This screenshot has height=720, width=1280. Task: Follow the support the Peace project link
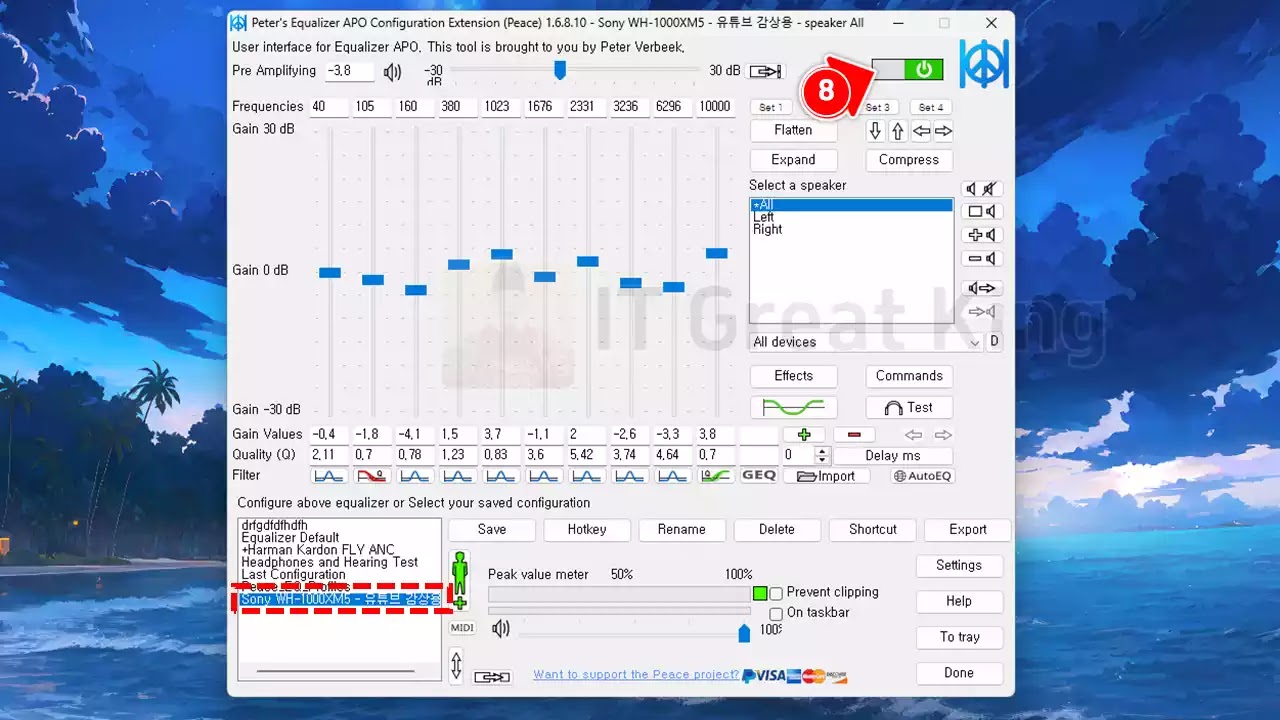[x=636, y=675]
